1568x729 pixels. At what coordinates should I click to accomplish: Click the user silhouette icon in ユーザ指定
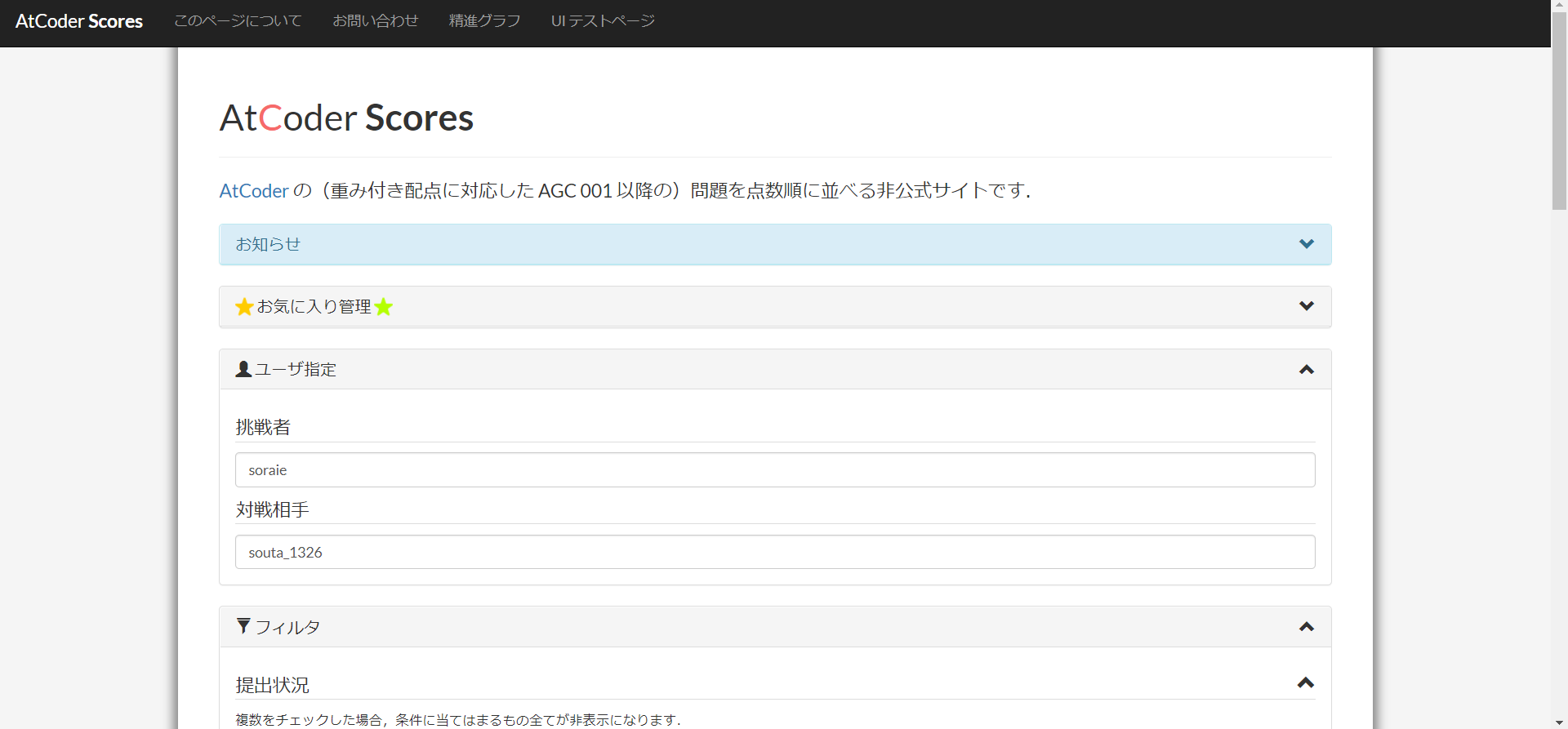243,369
